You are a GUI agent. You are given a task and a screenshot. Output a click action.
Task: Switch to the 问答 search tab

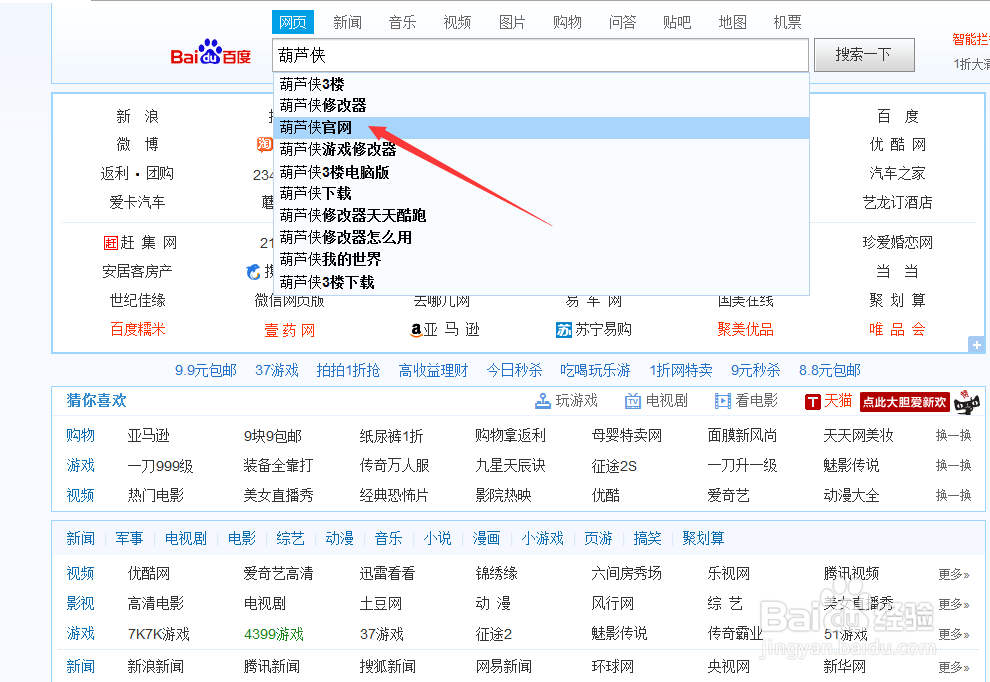pos(623,22)
